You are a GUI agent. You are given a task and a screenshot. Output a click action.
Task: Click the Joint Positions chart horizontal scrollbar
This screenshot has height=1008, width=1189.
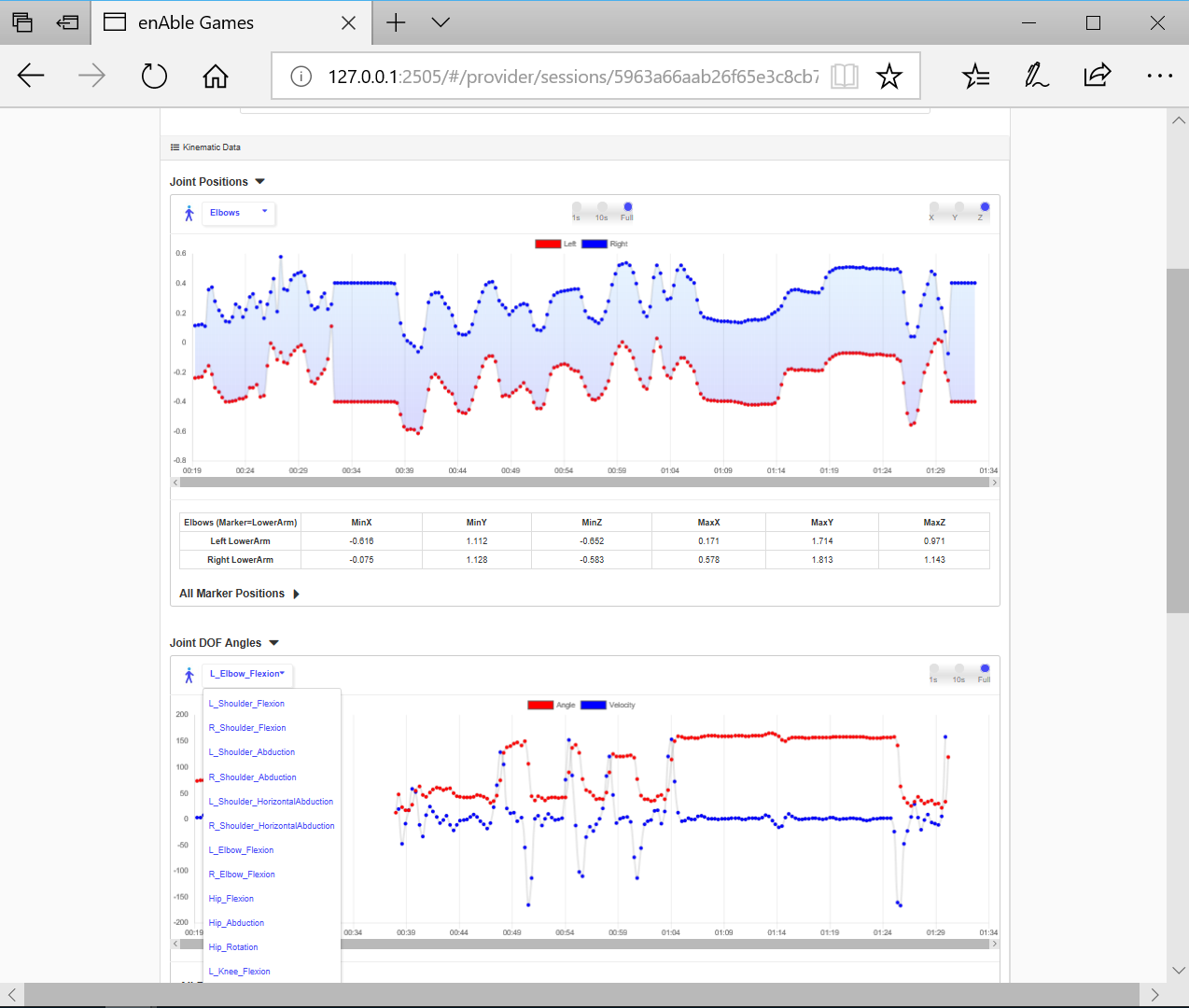click(585, 483)
